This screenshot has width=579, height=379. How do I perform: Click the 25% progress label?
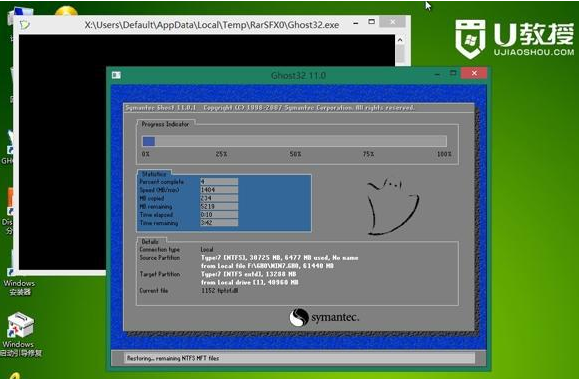(221, 154)
